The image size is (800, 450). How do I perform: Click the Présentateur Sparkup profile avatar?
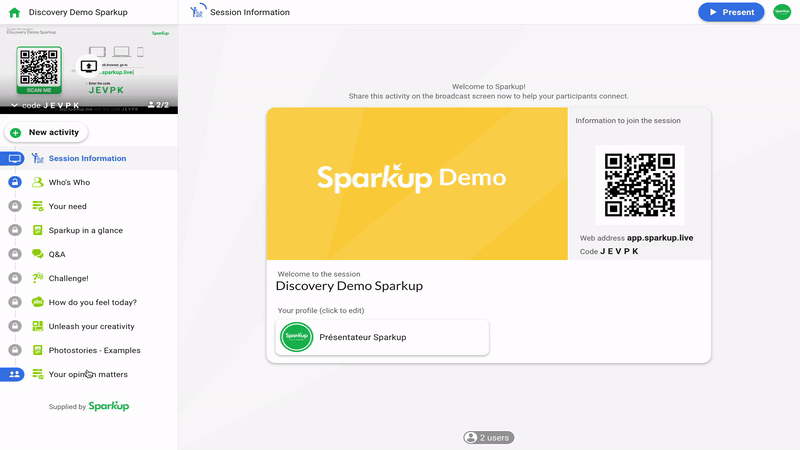[296, 337]
